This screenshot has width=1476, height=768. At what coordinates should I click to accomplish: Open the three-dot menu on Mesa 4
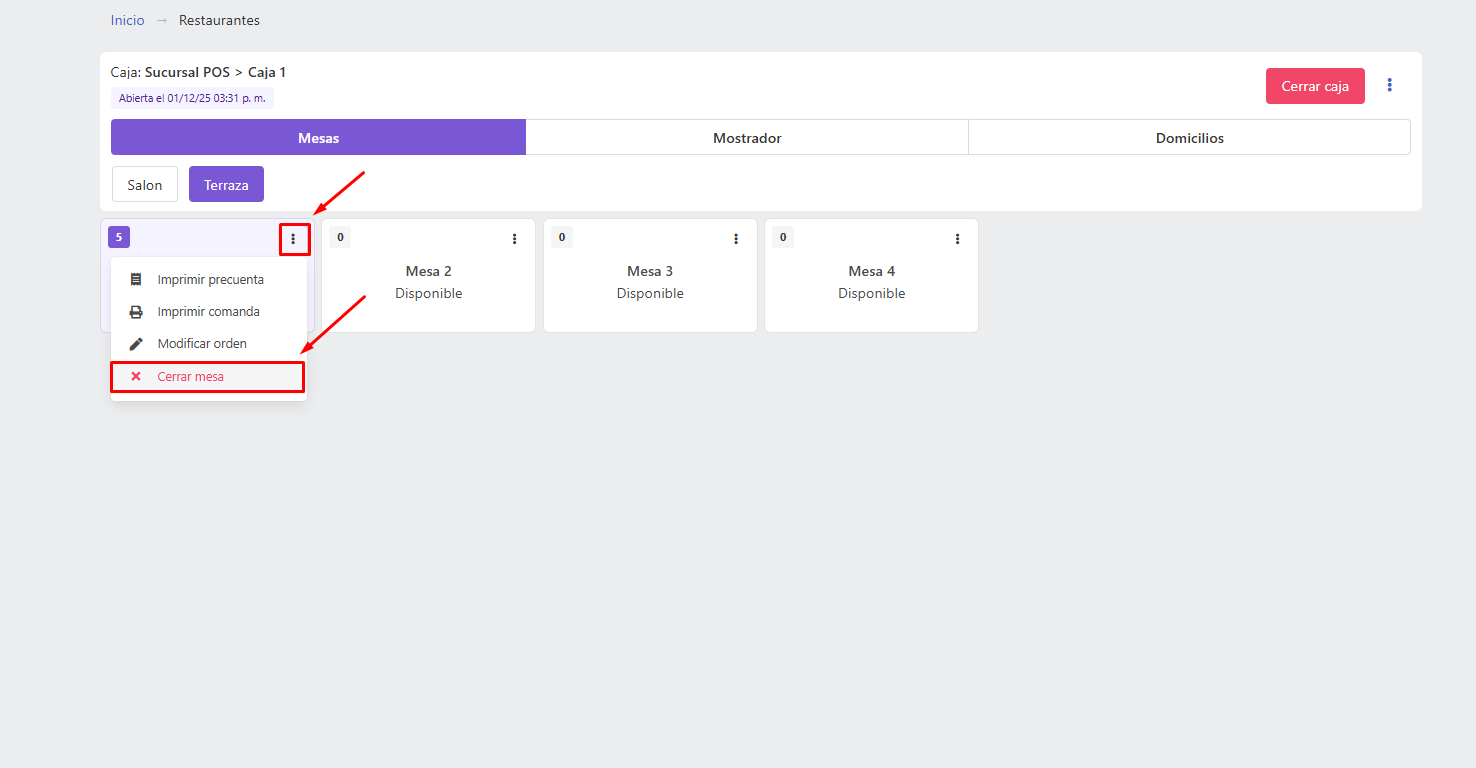(x=957, y=239)
